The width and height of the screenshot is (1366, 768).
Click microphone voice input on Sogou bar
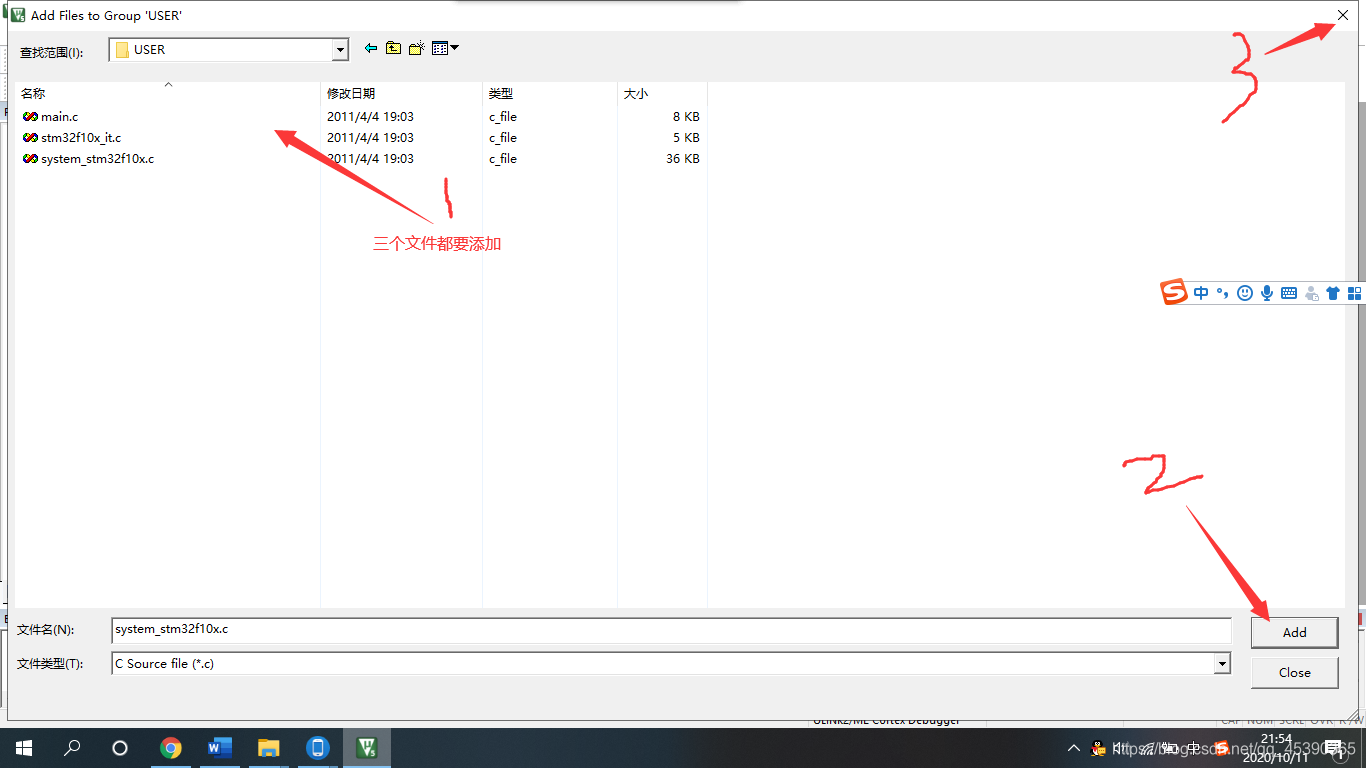pyautogui.click(x=1267, y=293)
